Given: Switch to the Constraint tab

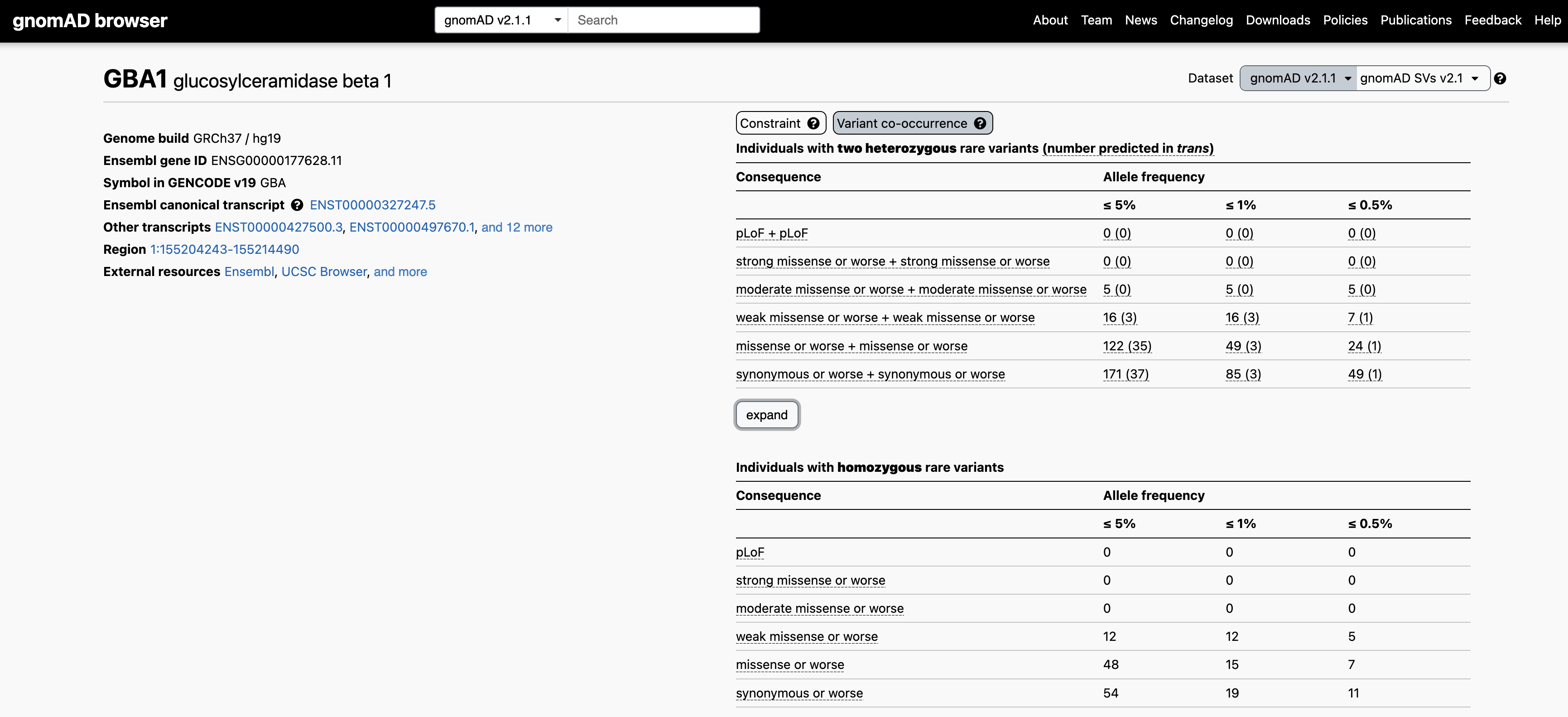Looking at the screenshot, I should pos(770,123).
